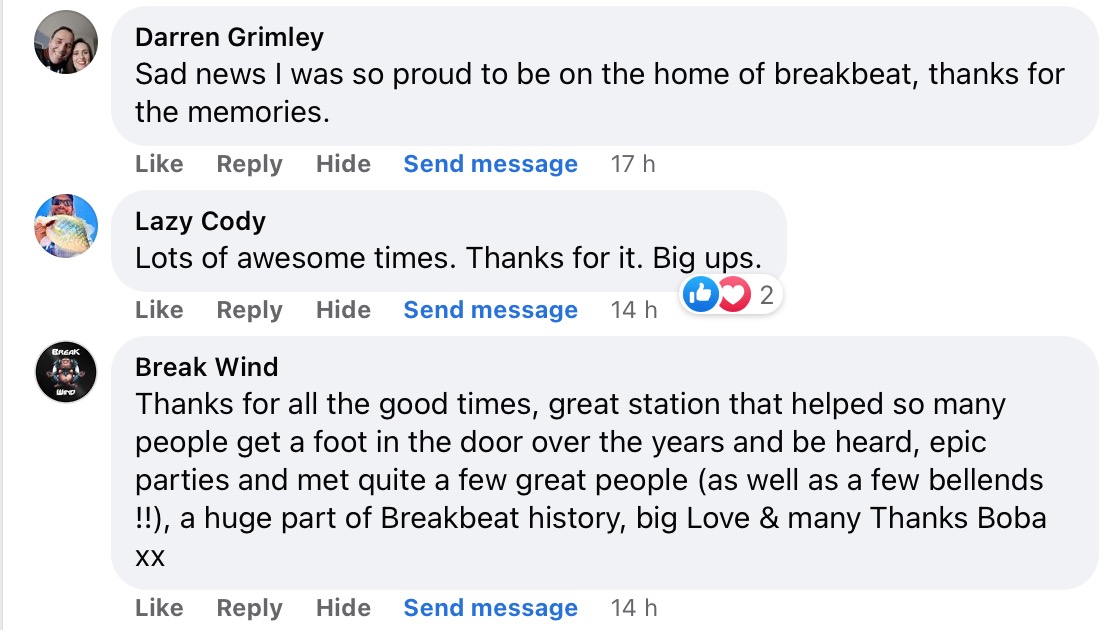The image size is (1114, 630).
Task: Open Lazy Cody's profile picture
Action: [66, 226]
